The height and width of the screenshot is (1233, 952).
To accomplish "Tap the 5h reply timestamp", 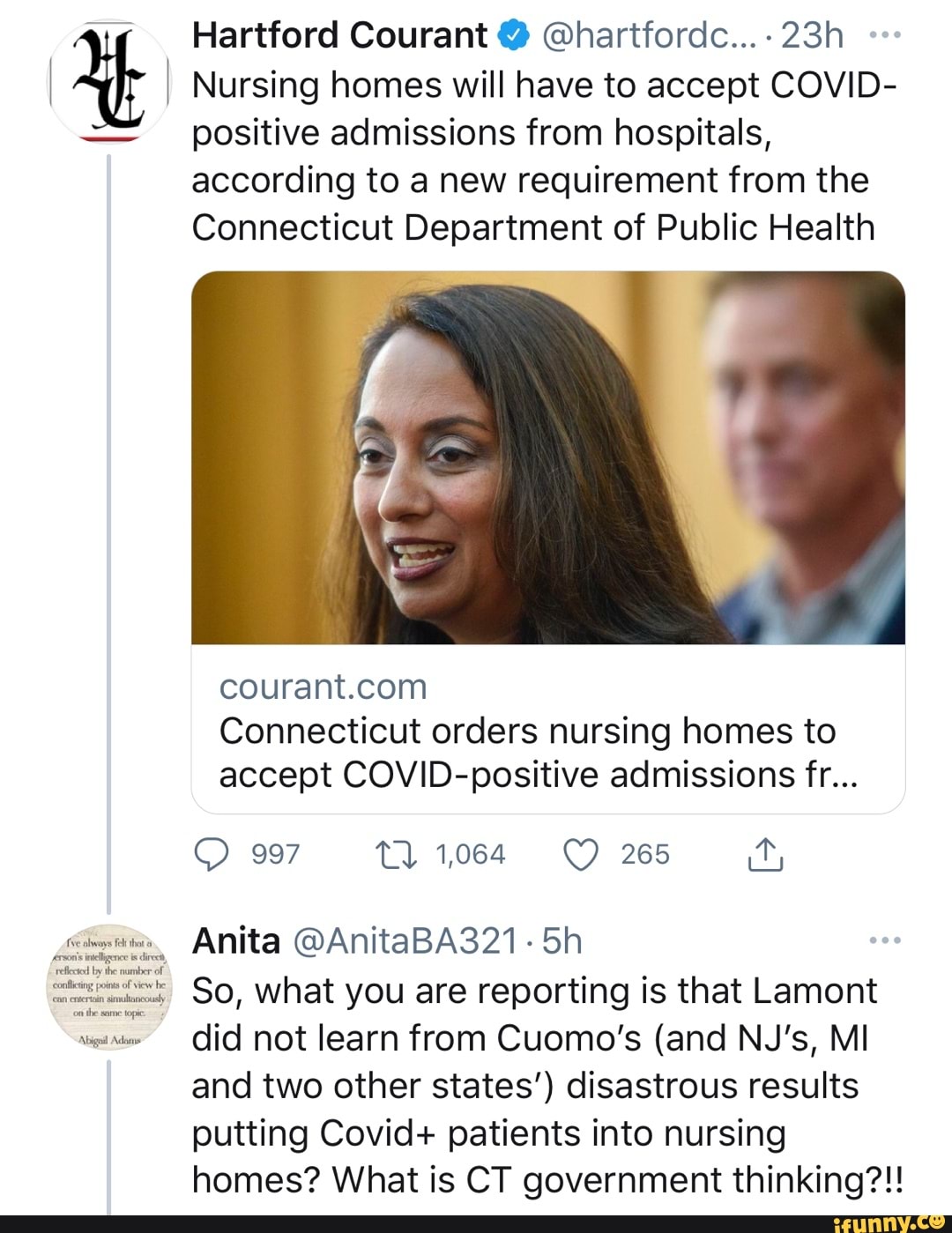I will 562,941.
